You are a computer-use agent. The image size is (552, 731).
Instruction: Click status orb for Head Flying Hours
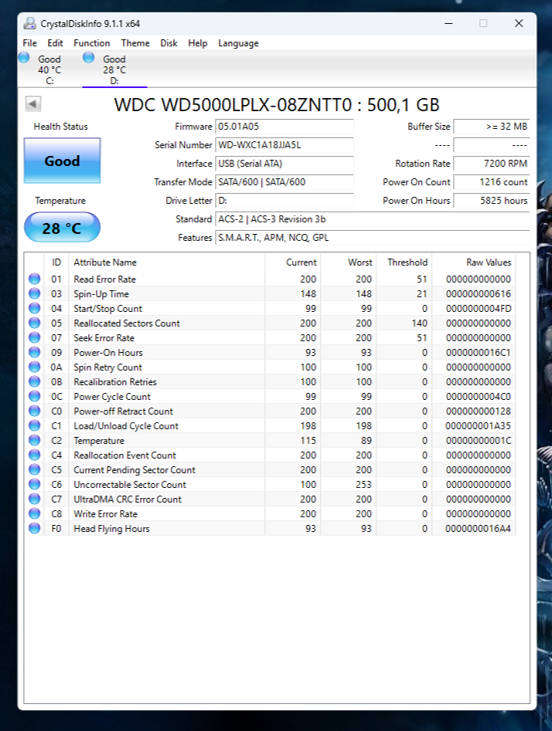34,528
